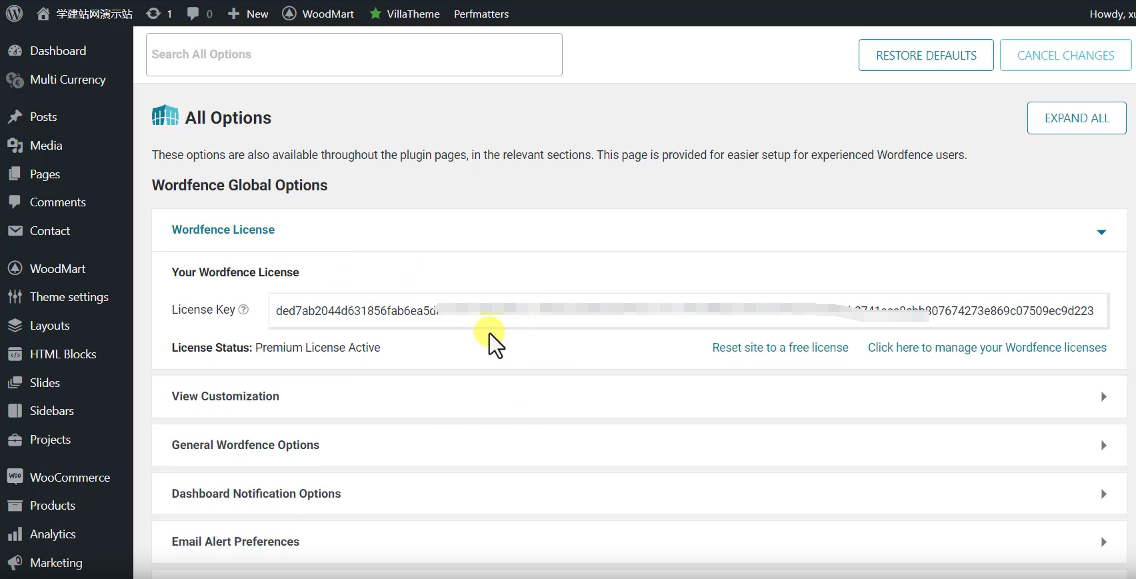Viewport: 1136px width, 579px height.
Task: Click the Your Wordfence License label
Action: pos(235,272)
